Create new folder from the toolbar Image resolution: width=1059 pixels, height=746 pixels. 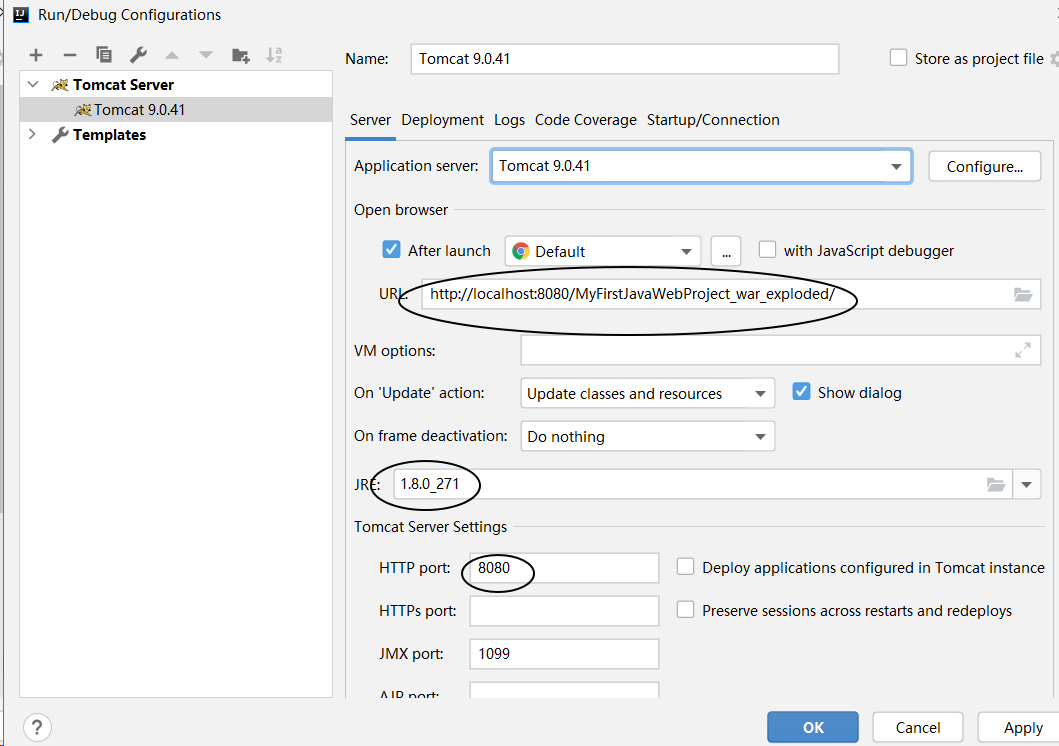click(240, 55)
